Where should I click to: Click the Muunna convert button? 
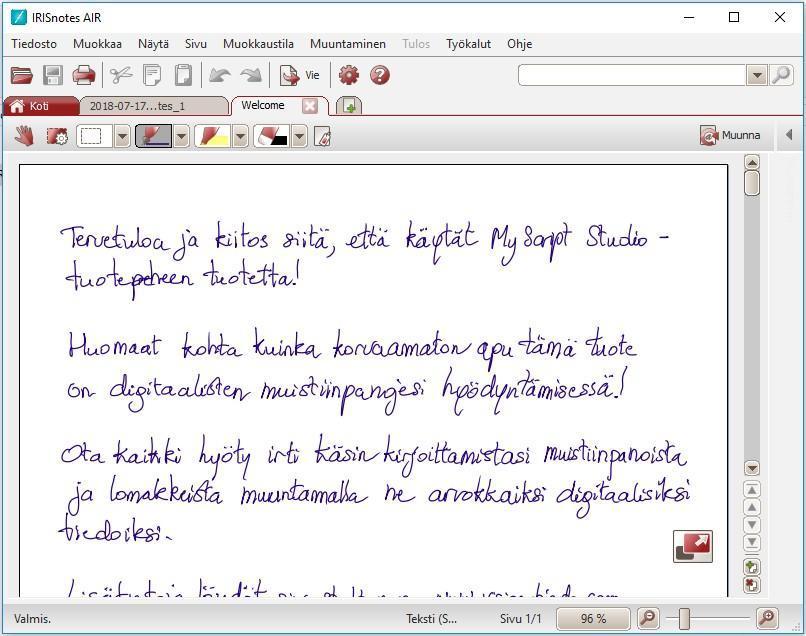click(730, 136)
